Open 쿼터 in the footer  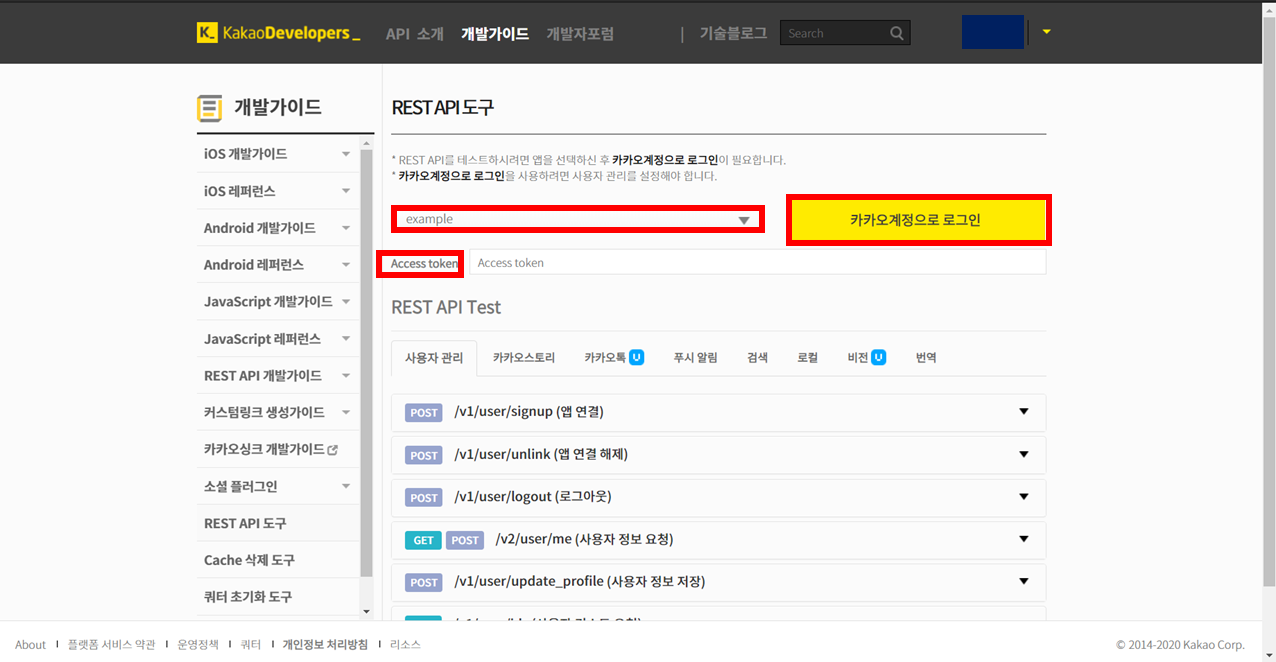pos(251,645)
